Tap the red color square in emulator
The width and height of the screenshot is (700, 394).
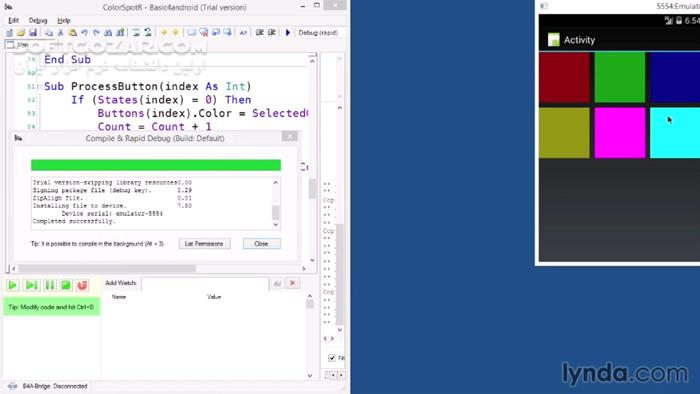point(564,78)
